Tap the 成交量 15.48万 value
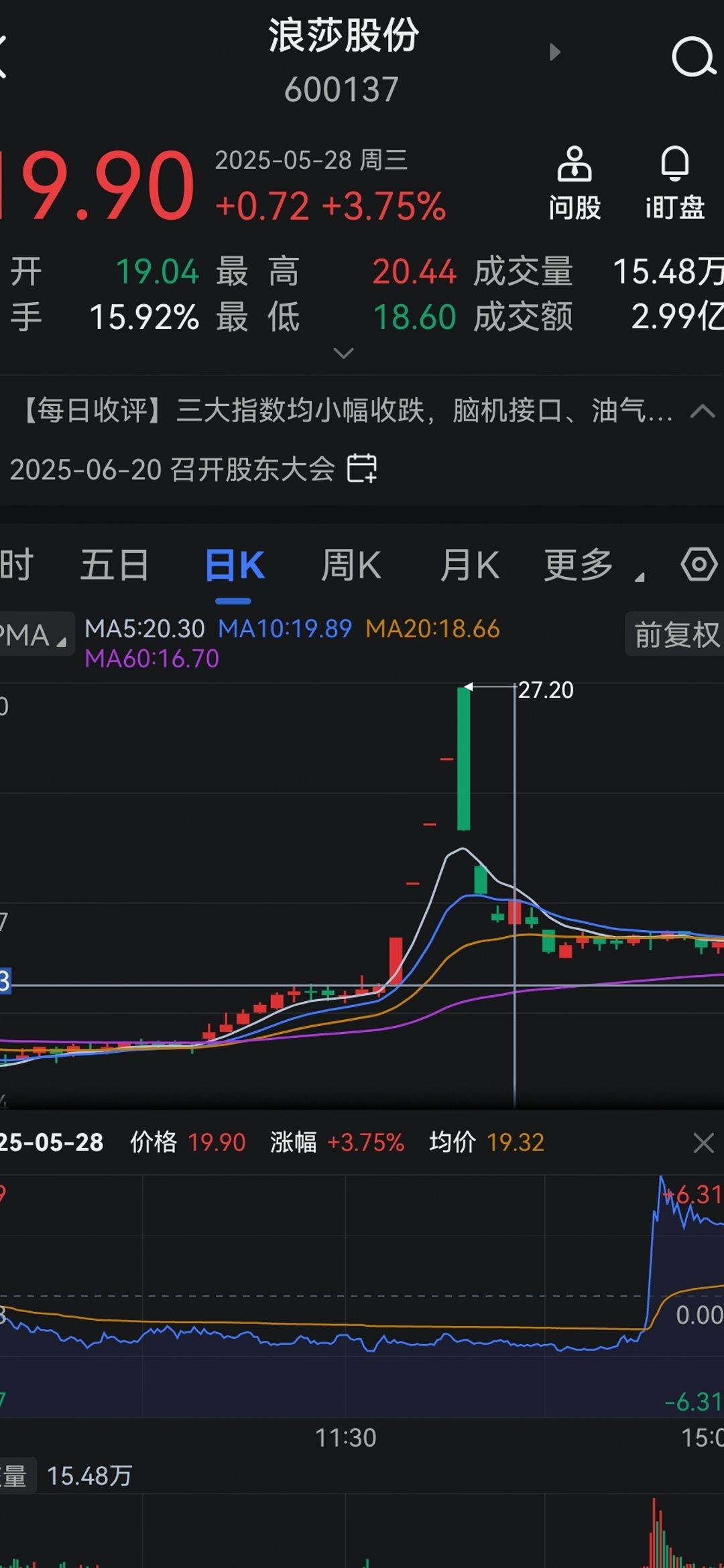 668,271
